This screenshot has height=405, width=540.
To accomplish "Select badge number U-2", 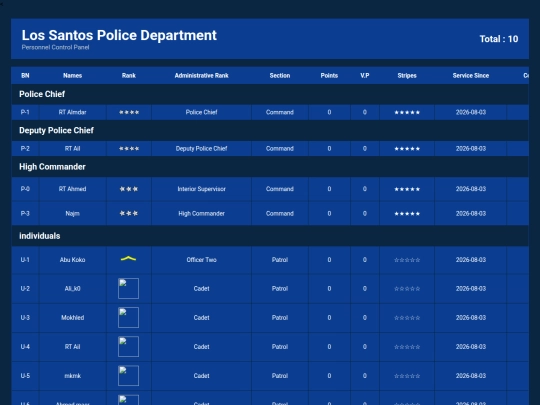I will [25, 289].
